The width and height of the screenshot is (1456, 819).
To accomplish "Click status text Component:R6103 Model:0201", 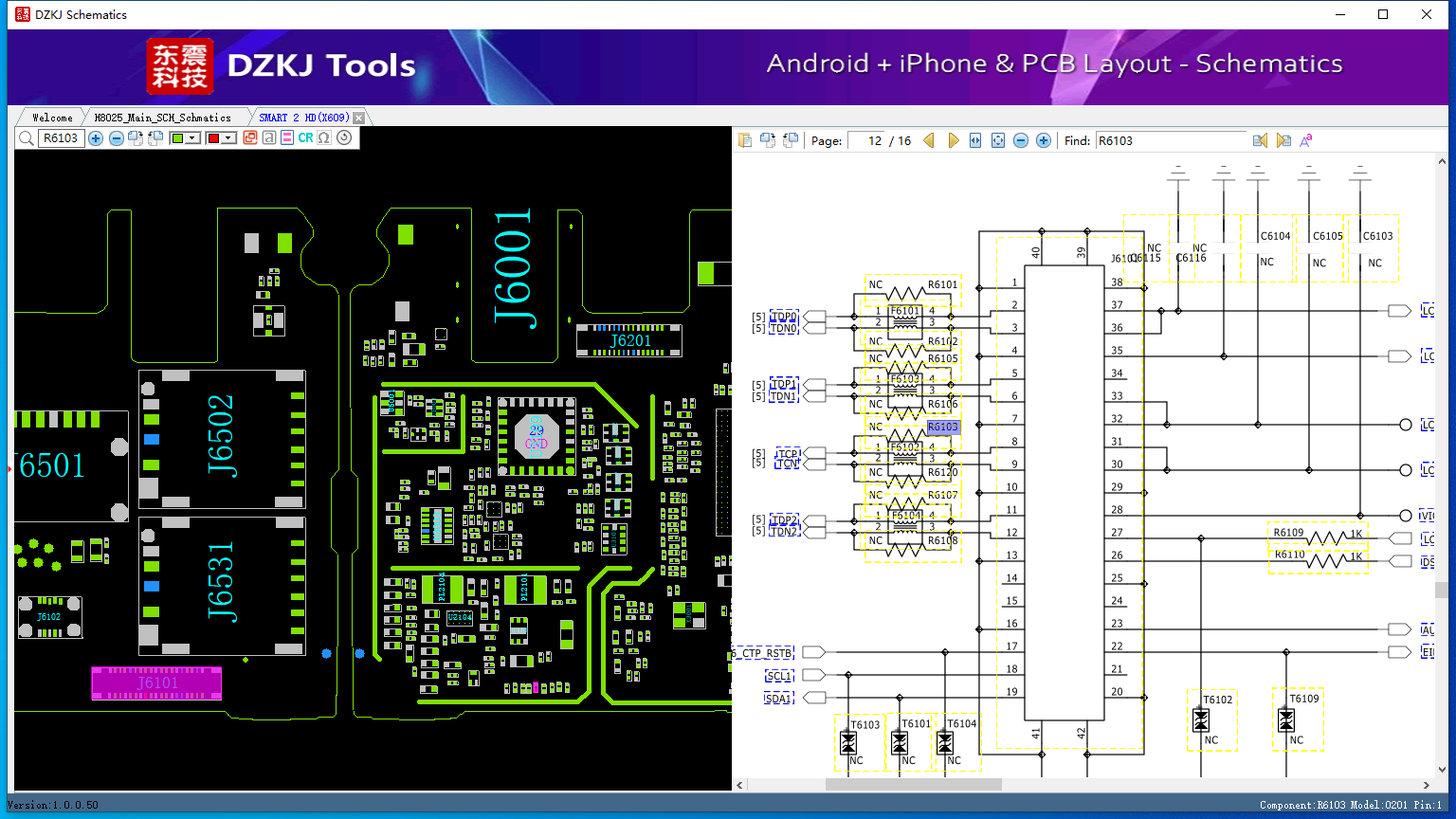I will [x=1336, y=805].
